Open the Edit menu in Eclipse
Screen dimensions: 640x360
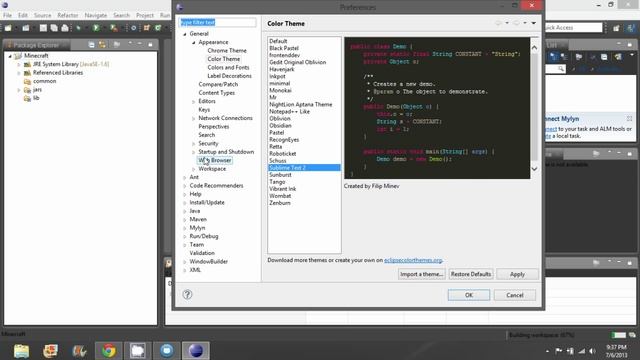pyautogui.click(x=23, y=15)
